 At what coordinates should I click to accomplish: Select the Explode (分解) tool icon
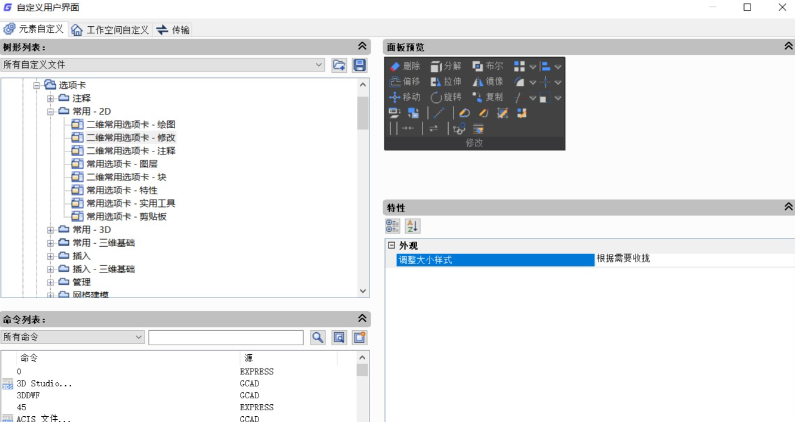(436, 66)
